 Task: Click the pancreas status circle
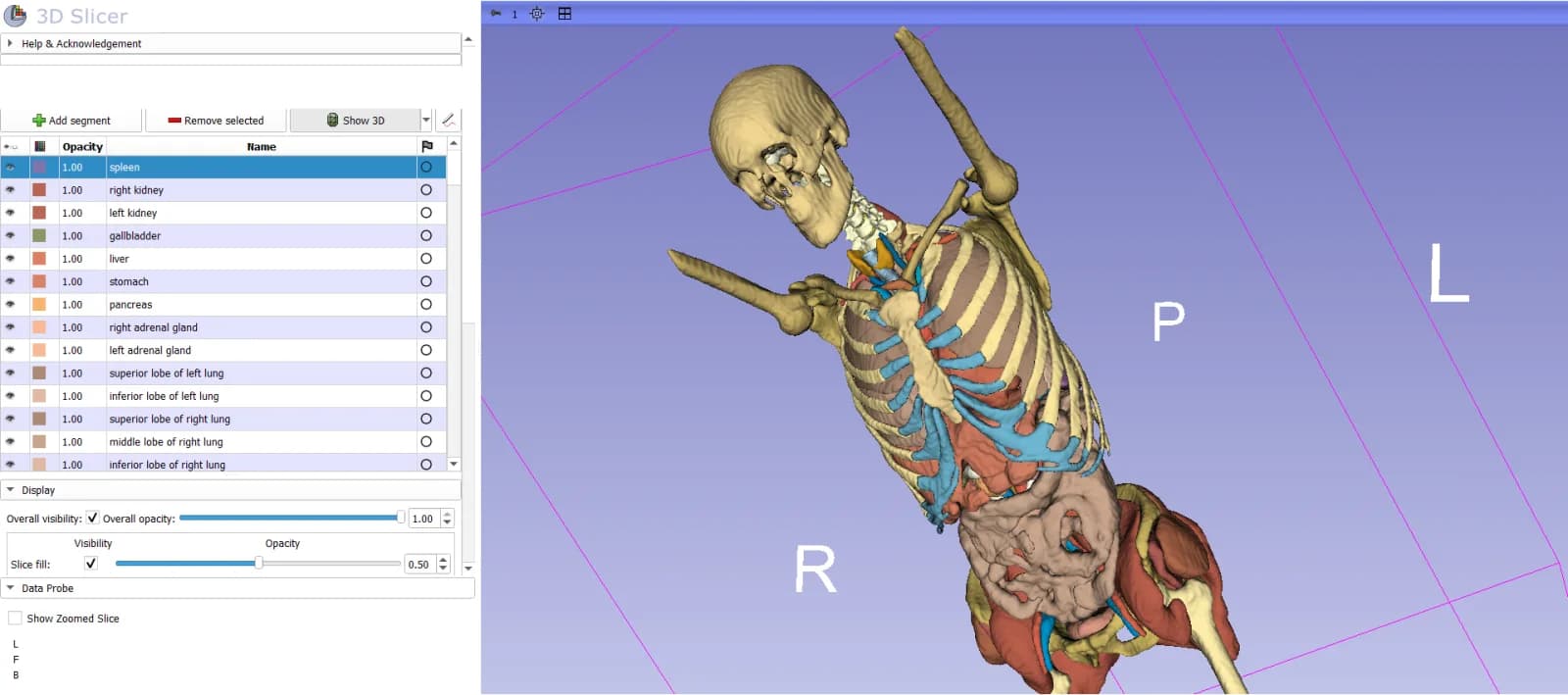click(426, 305)
